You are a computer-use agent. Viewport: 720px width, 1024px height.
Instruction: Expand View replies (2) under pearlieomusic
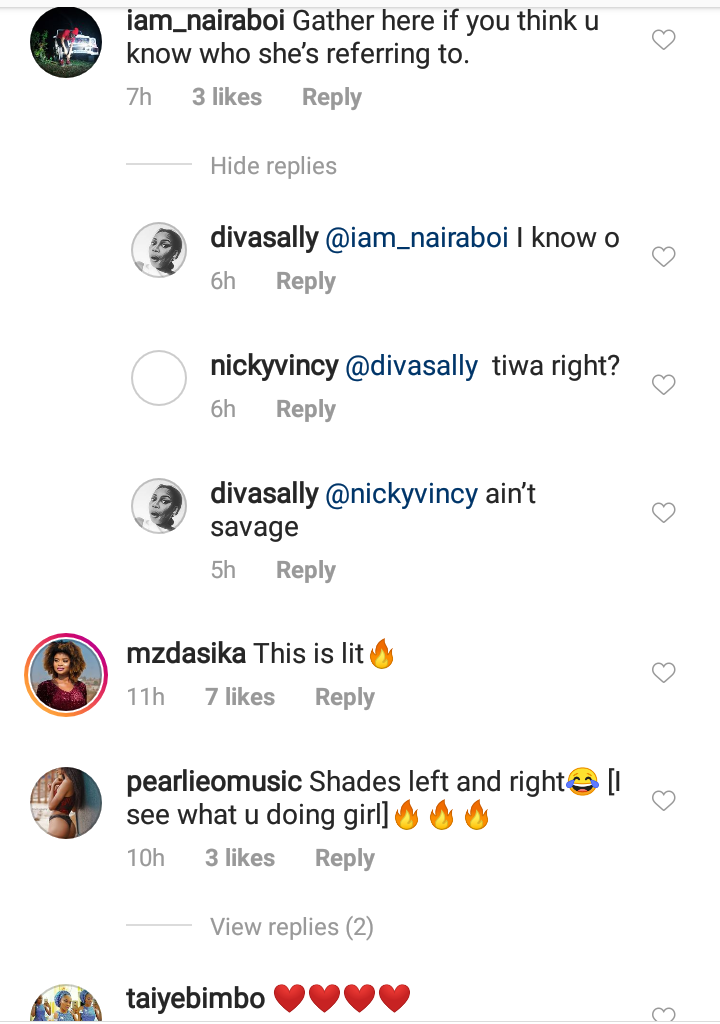click(291, 927)
